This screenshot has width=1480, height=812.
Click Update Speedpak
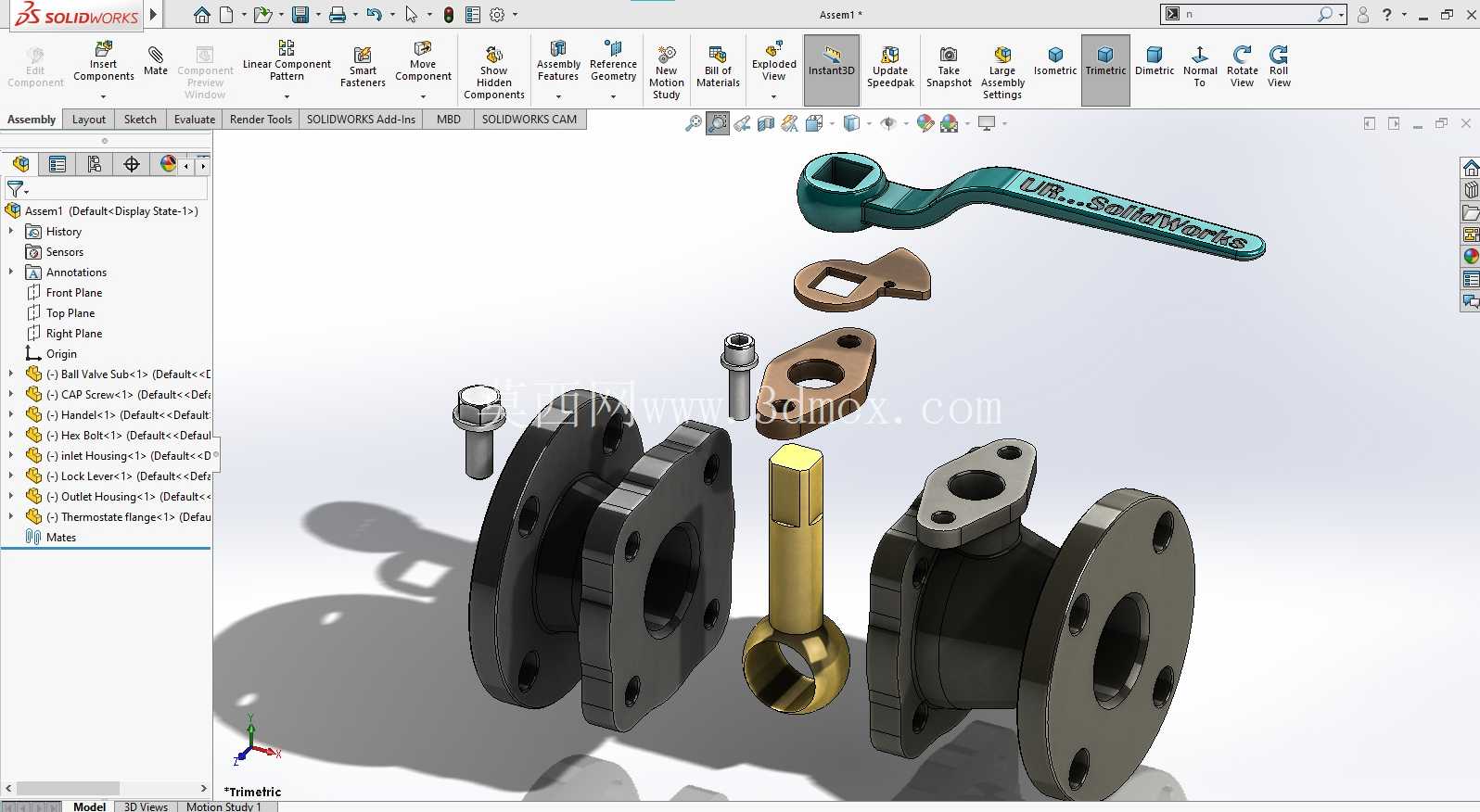coord(890,67)
